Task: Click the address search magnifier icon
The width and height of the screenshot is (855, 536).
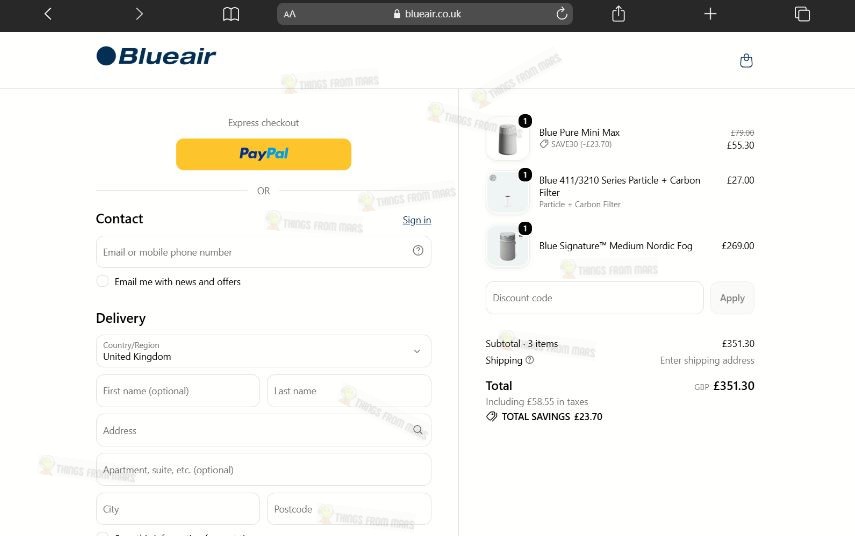Action: [418, 430]
